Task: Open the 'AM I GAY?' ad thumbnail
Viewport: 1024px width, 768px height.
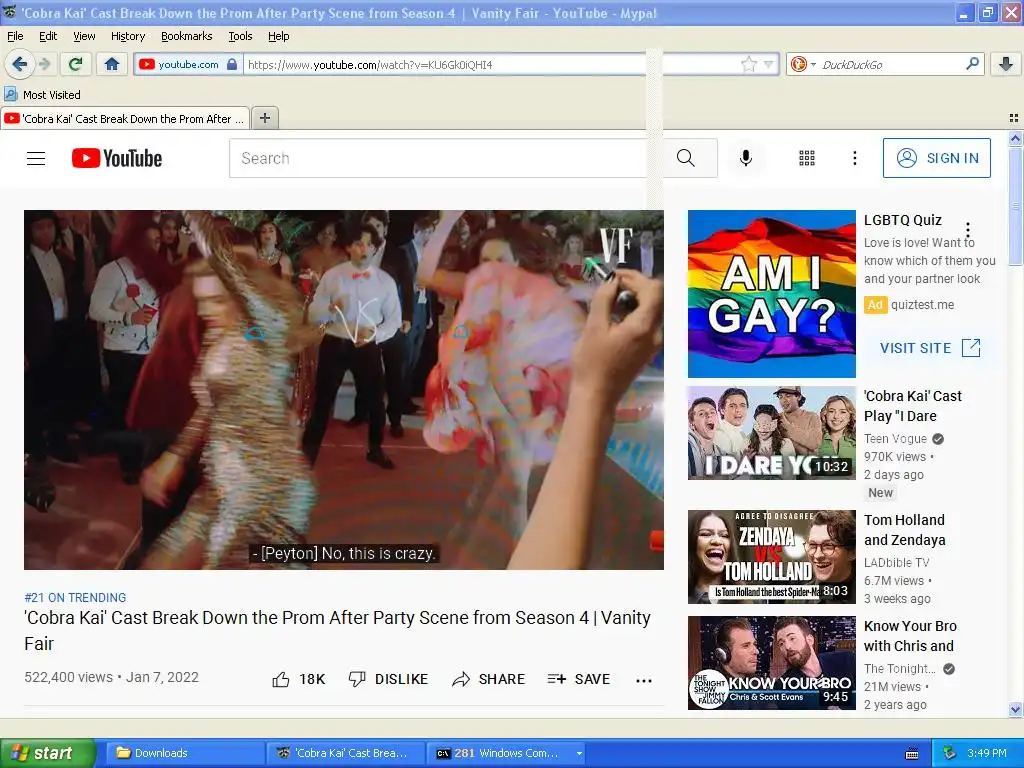Action: (x=771, y=294)
